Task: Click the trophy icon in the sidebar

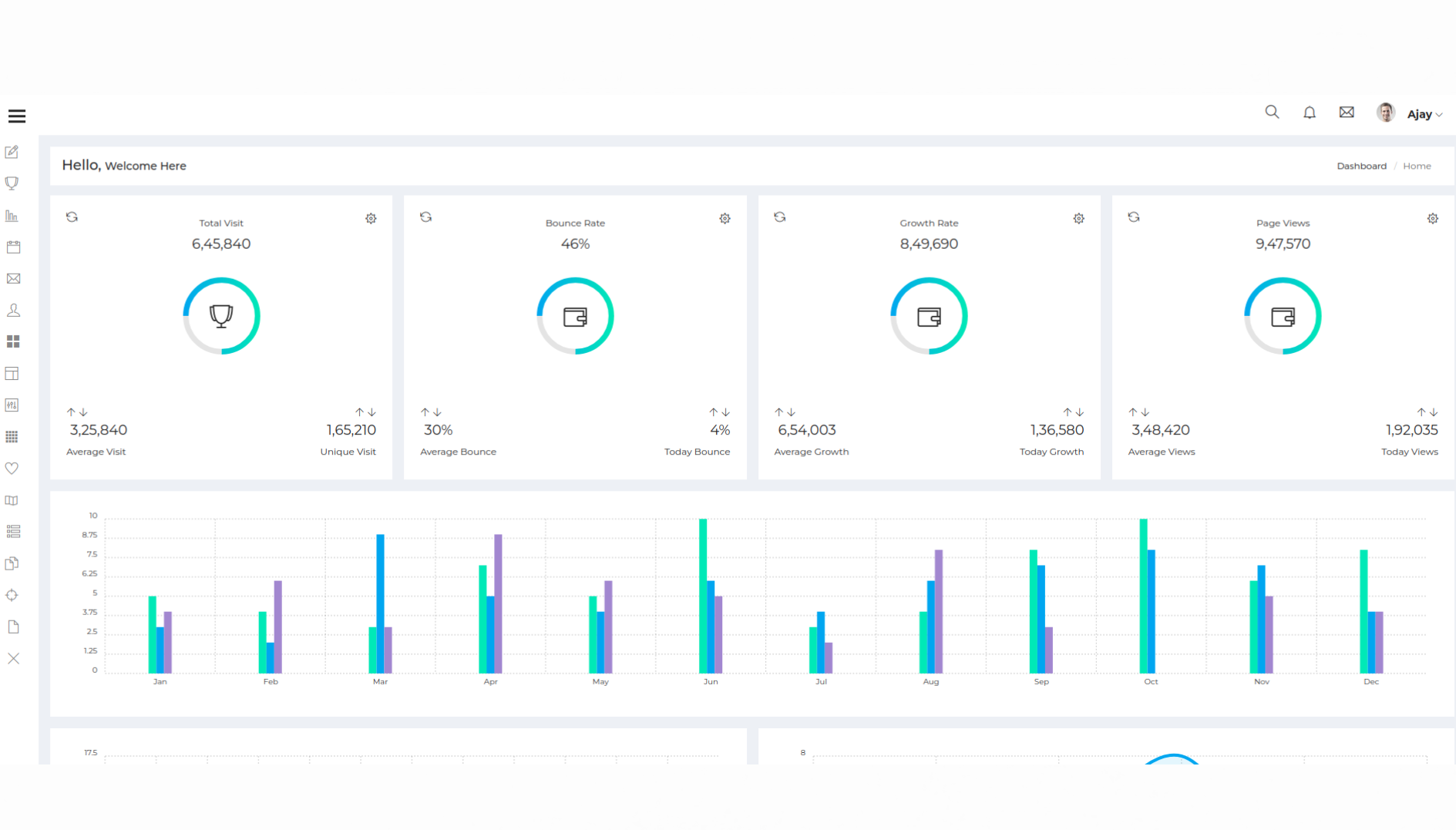Action: [12, 183]
